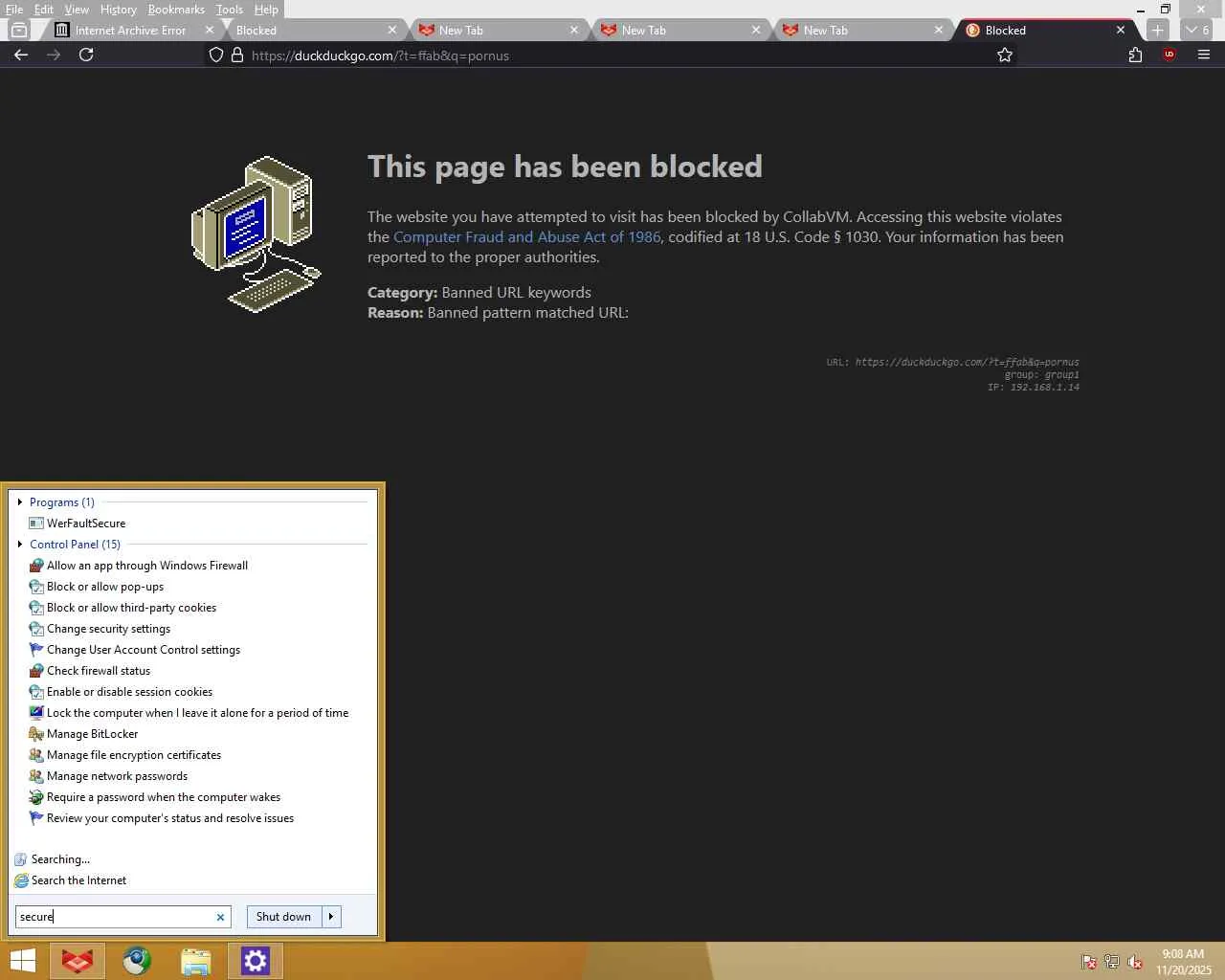Open the uBlock Origin extension
The height and width of the screenshot is (980, 1225).
pos(1169,55)
